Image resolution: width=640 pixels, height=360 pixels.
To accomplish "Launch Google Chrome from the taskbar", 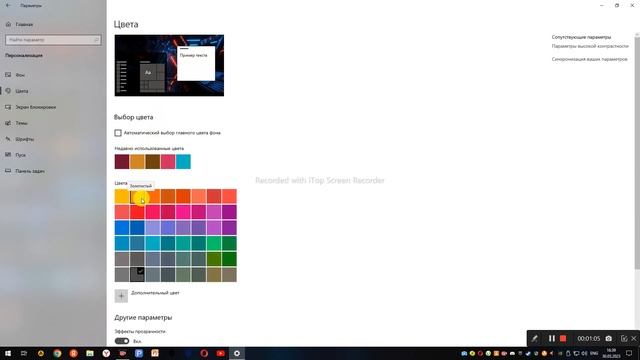I will [57, 353].
